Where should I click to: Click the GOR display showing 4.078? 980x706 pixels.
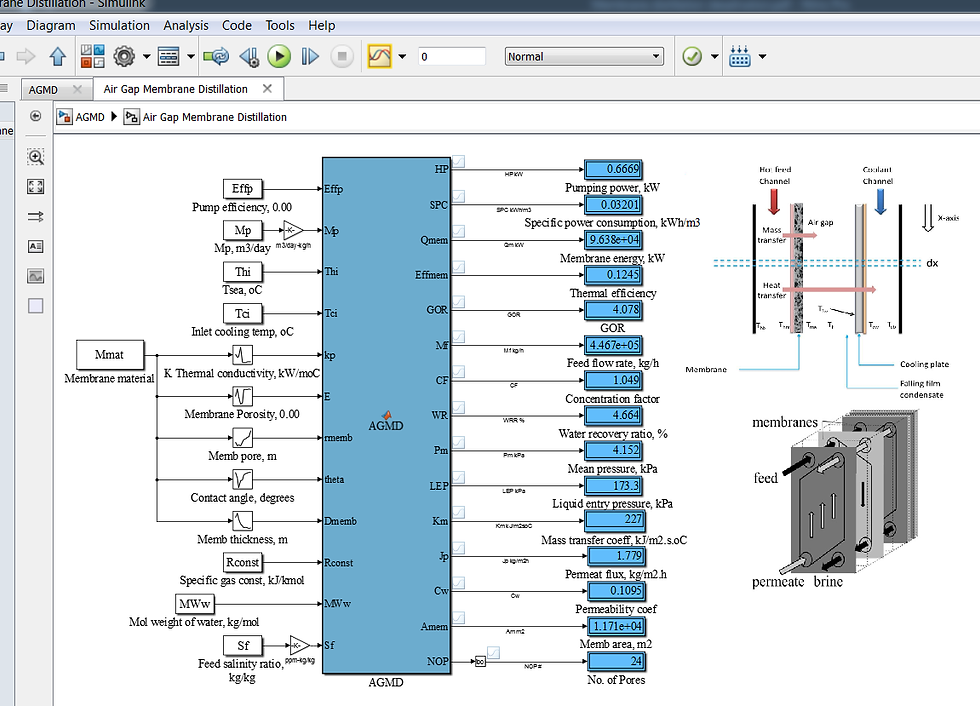[x=614, y=310]
